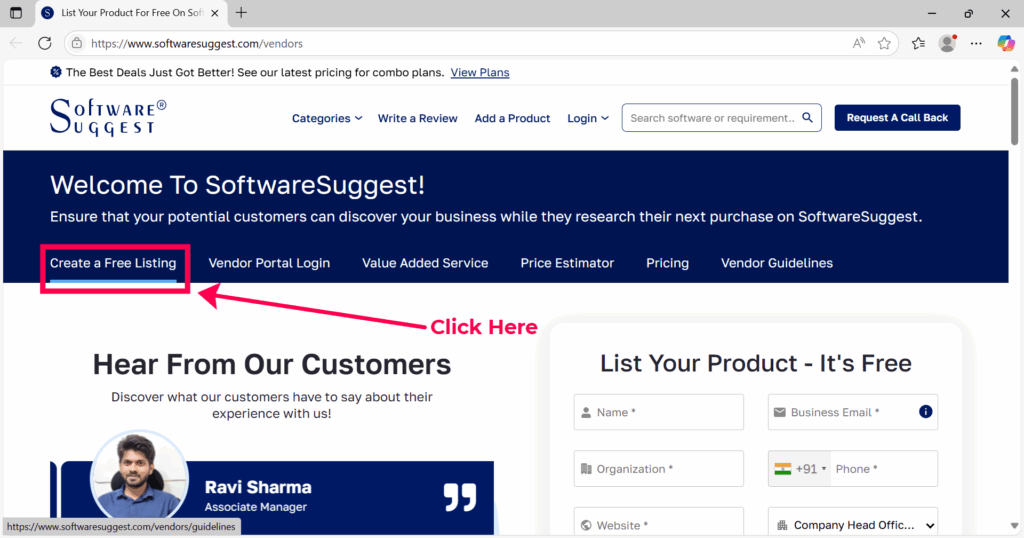Click 'List Your Product - It's Free' heading
Image resolution: width=1024 pixels, height=538 pixels.
pos(756,363)
